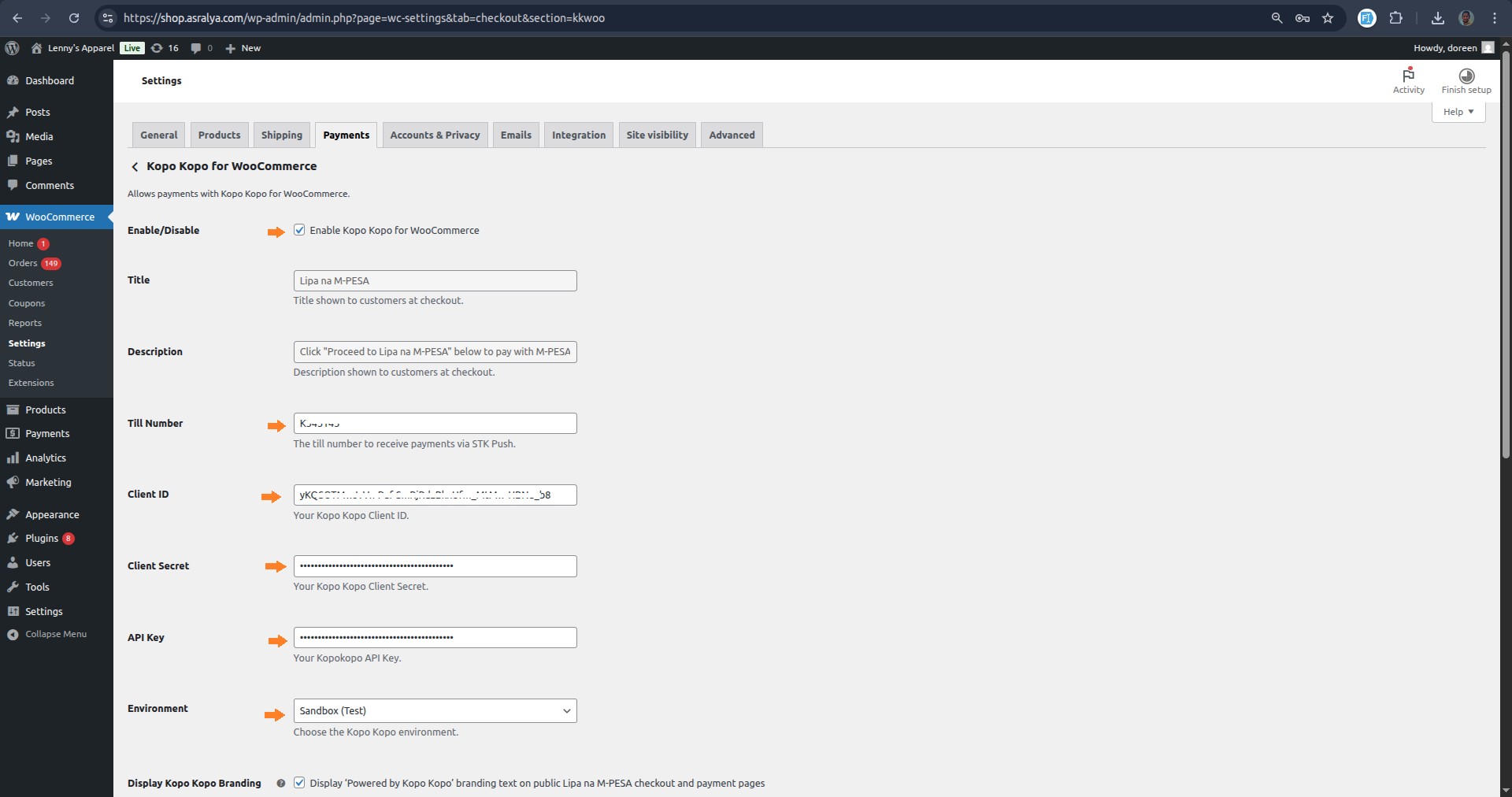The width and height of the screenshot is (1512, 797).
Task: Select the Posts icon in sidebar
Action: (x=13, y=112)
